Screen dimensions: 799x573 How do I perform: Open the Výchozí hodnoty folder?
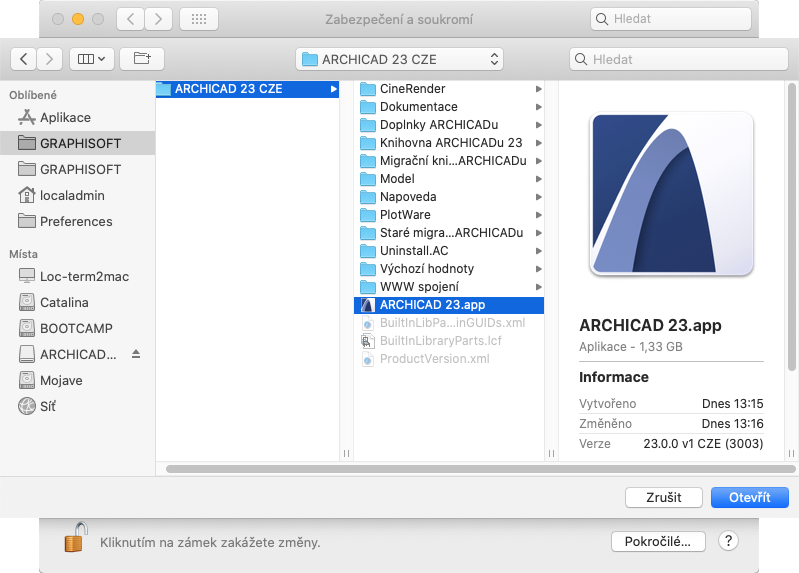[x=449, y=269]
